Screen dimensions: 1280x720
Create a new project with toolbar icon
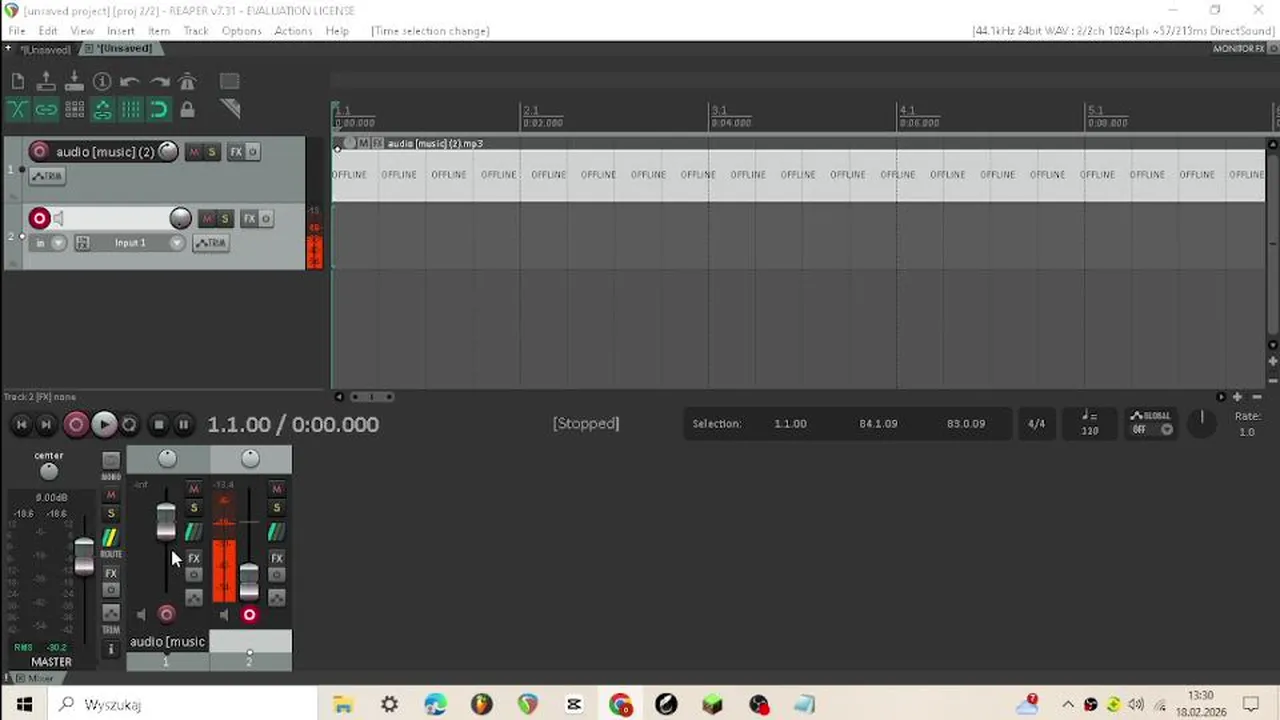(x=18, y=82)
